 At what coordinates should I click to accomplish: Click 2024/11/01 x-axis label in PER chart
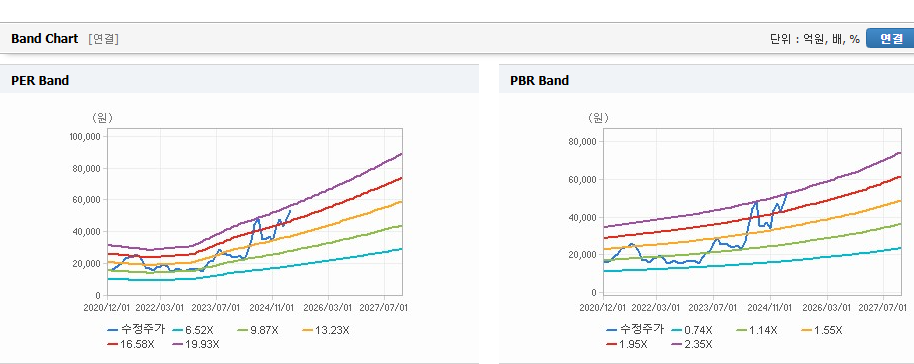point(272,307)
